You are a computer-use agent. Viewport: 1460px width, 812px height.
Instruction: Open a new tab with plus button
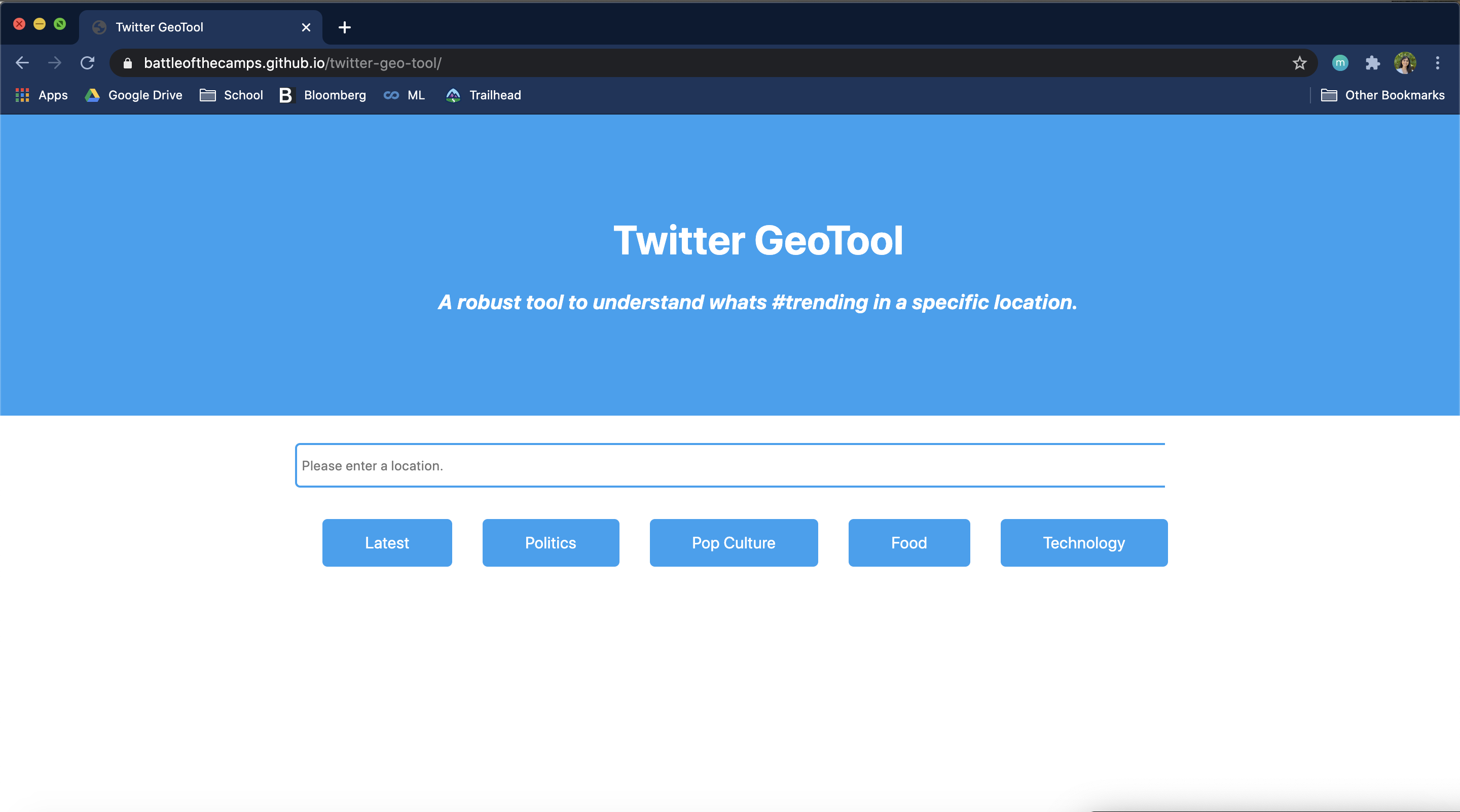(345, 27)
